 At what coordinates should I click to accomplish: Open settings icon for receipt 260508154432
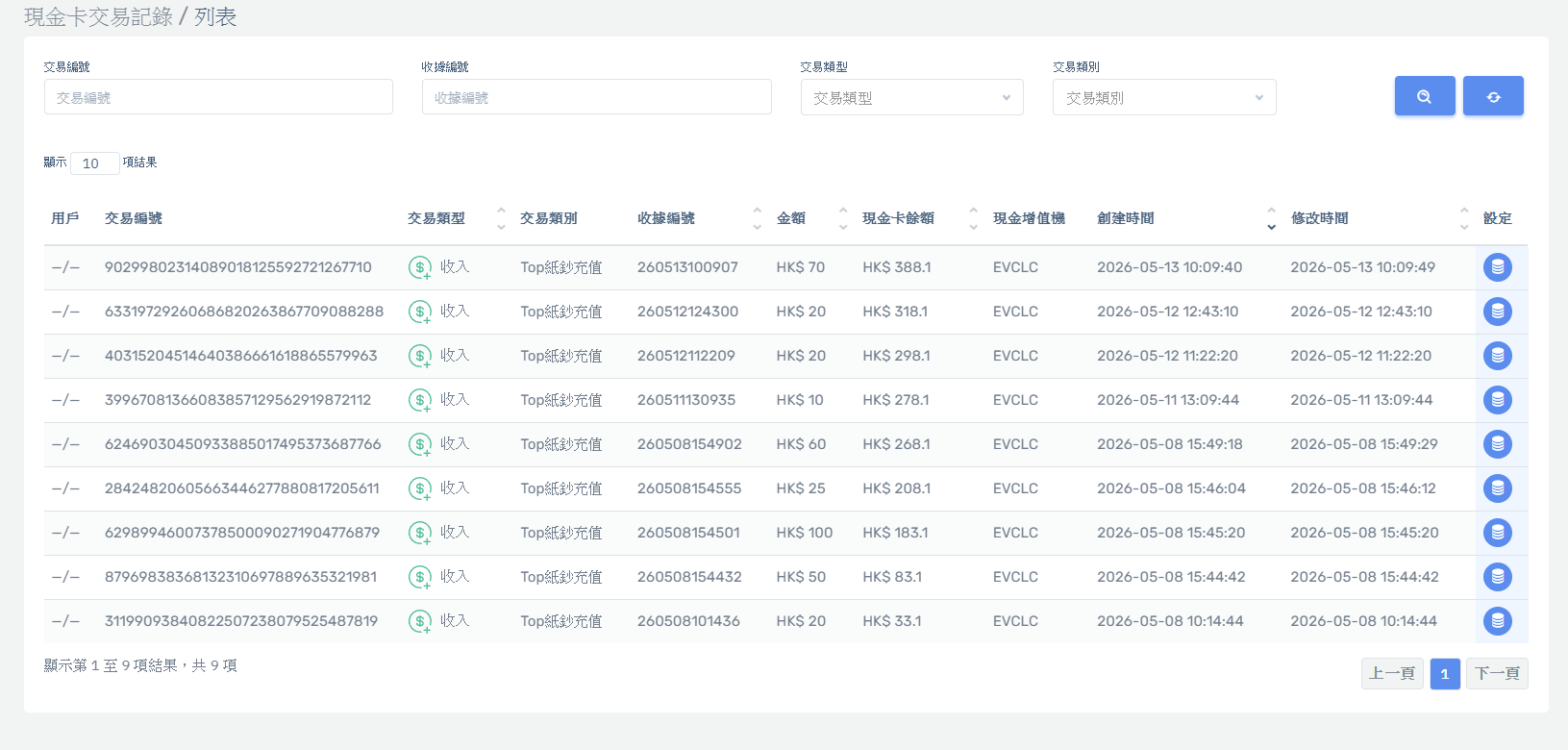pos(1498,577)
